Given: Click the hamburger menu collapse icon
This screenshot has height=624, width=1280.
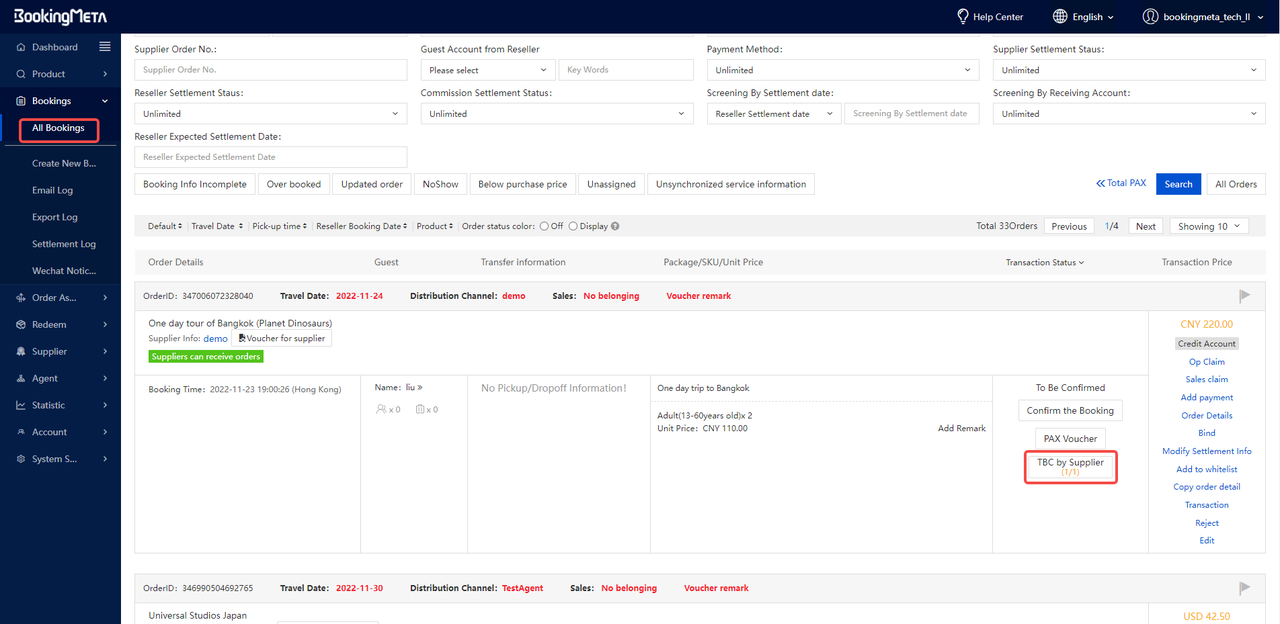Looking at the screenshot, I should pyautogui.click(x=105, y=47).
